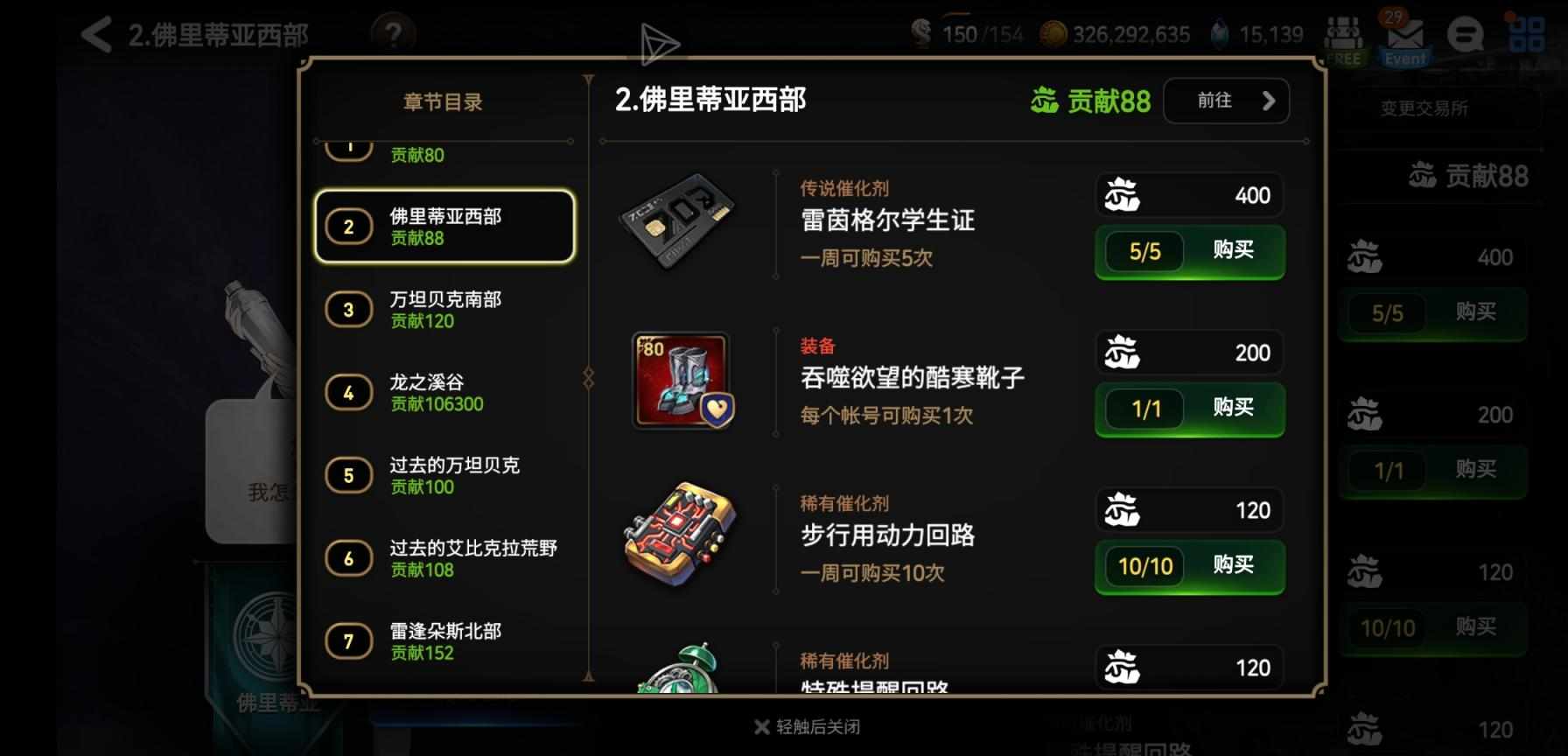Tap the gold coin currency counter
This screenshot has height=756, width=1568.
point(1115,35)
